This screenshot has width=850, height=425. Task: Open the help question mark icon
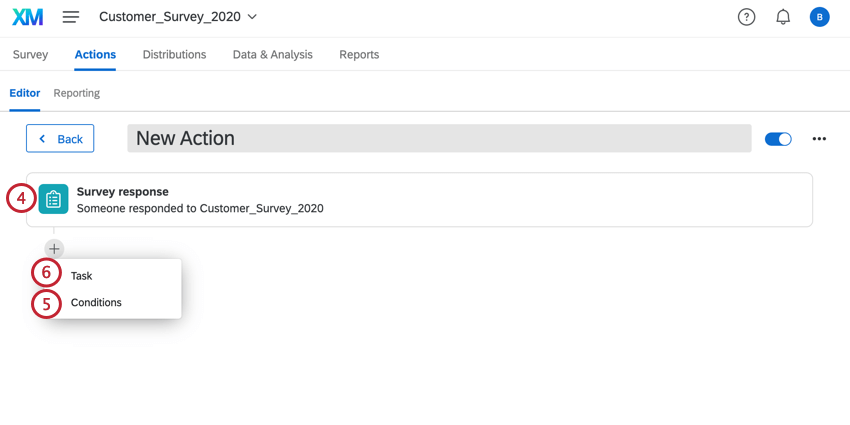[746, 17]
